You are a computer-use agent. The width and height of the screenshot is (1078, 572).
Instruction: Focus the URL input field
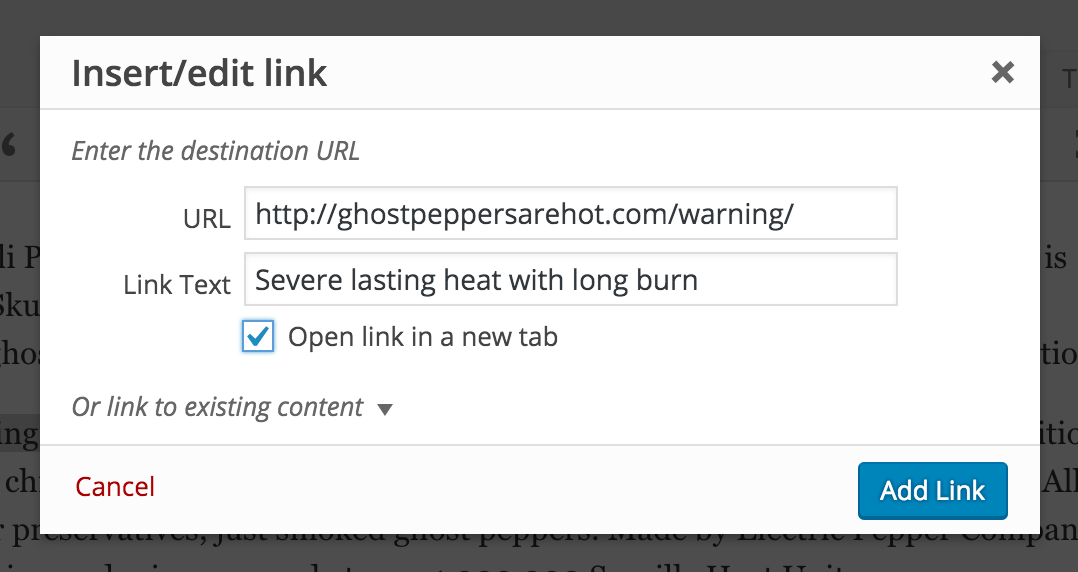571,213
